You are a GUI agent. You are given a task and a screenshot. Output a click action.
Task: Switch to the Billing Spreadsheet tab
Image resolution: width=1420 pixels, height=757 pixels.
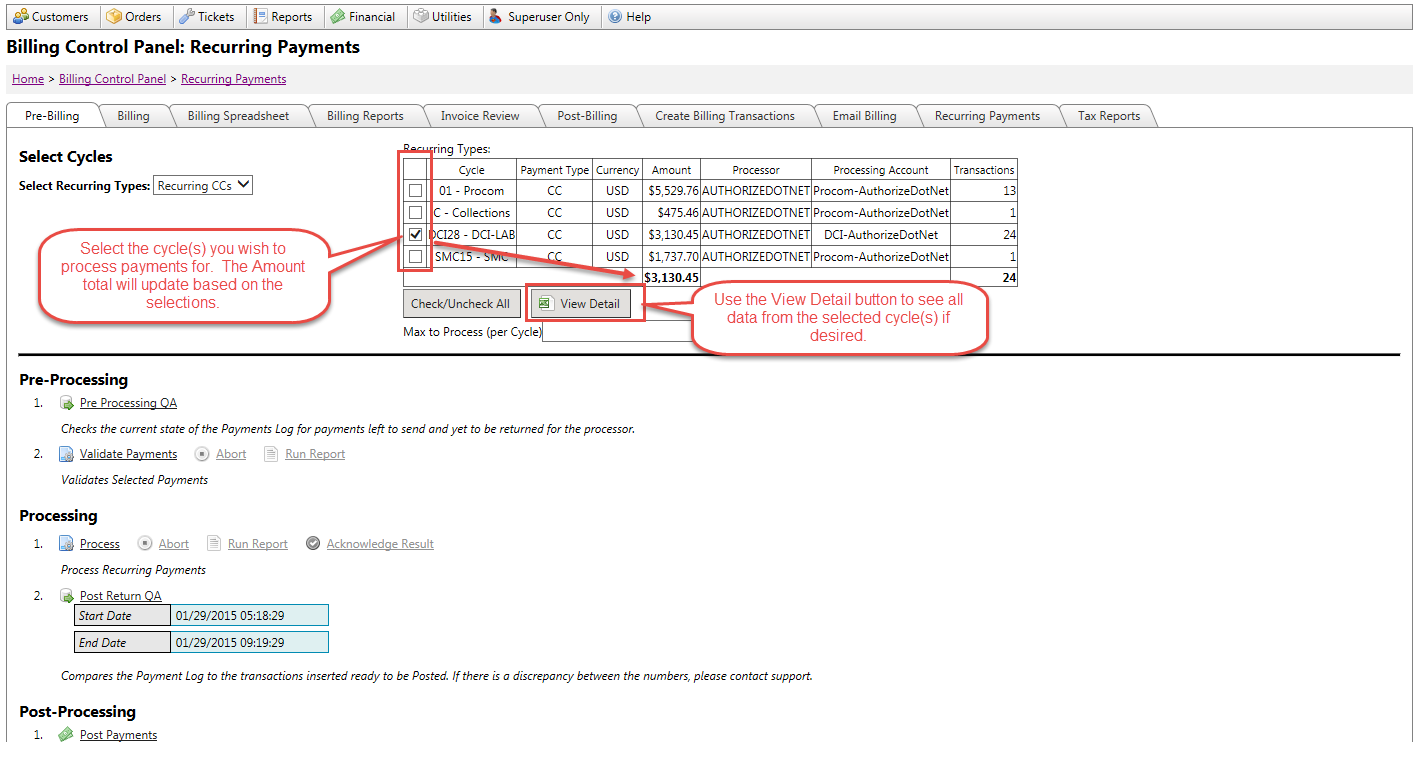pos(238,116)
